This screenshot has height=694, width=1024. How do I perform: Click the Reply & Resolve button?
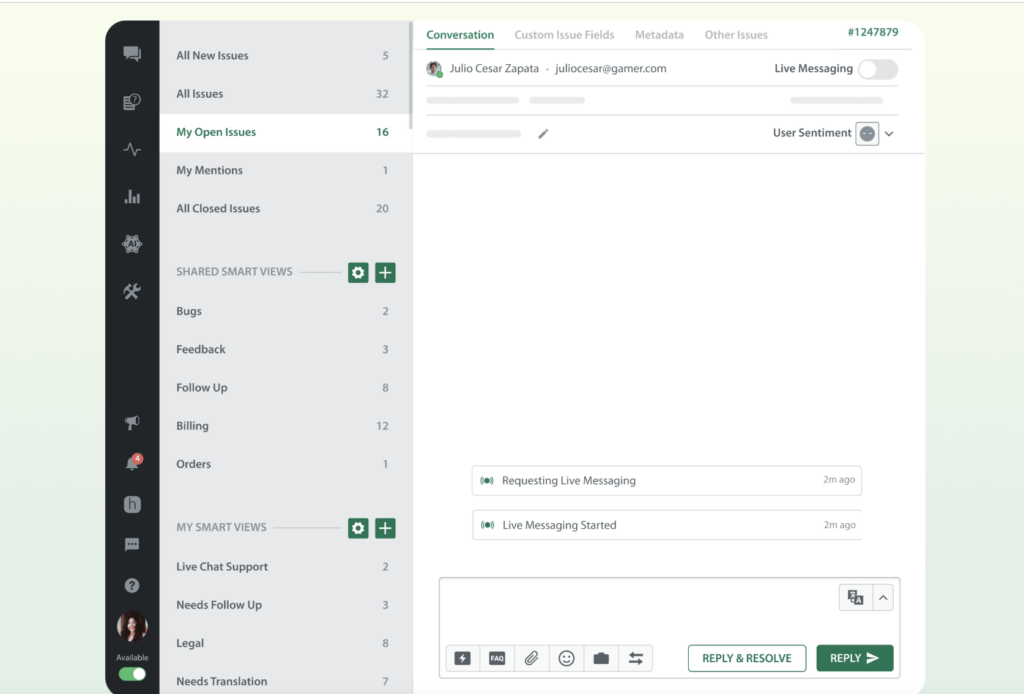point(746,658)
